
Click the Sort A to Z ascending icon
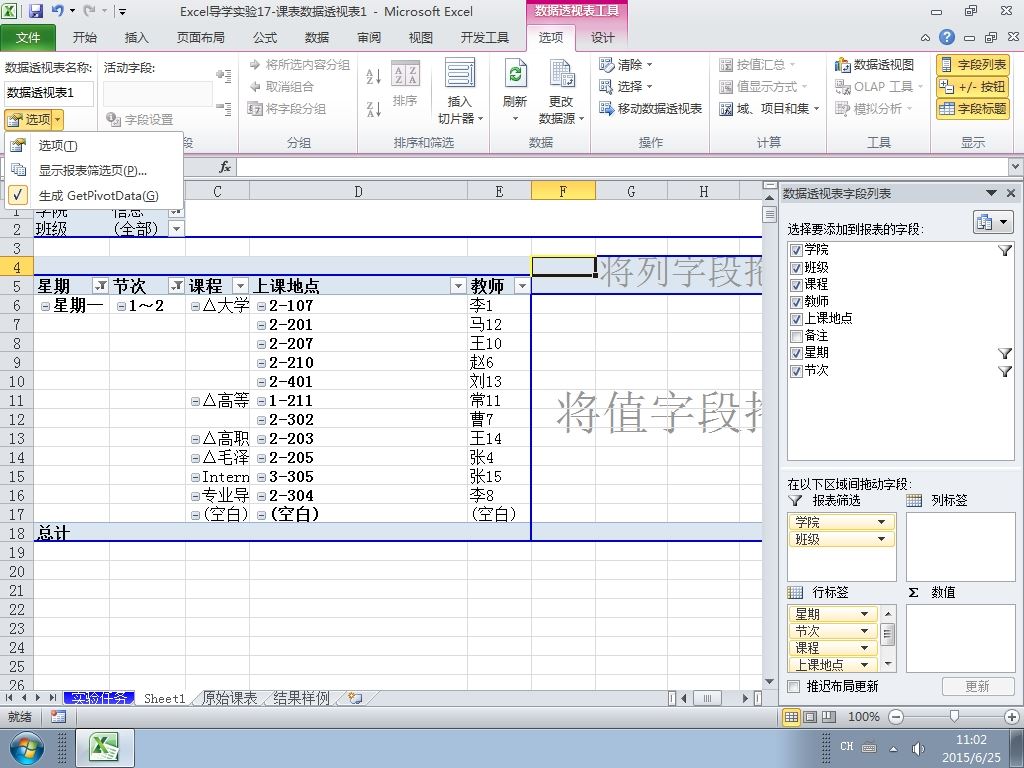374,76
